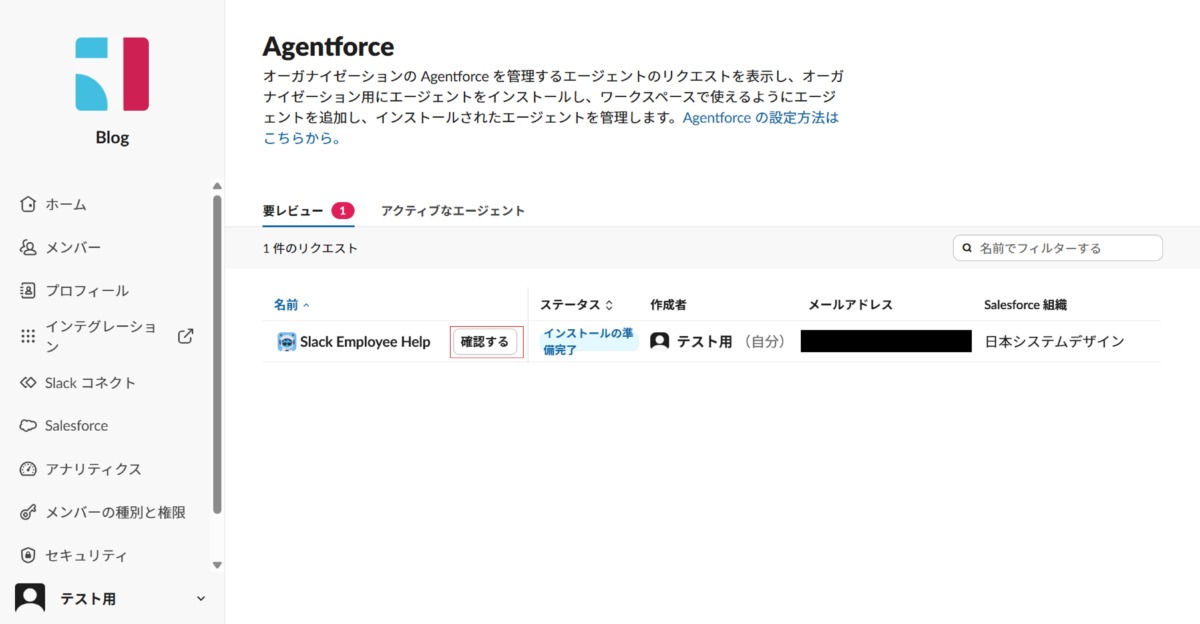The width and height of the screenshot is (1200, 624).
Task: Click the key icon for メンバーの種別と権限
Action: click(28, 512)
